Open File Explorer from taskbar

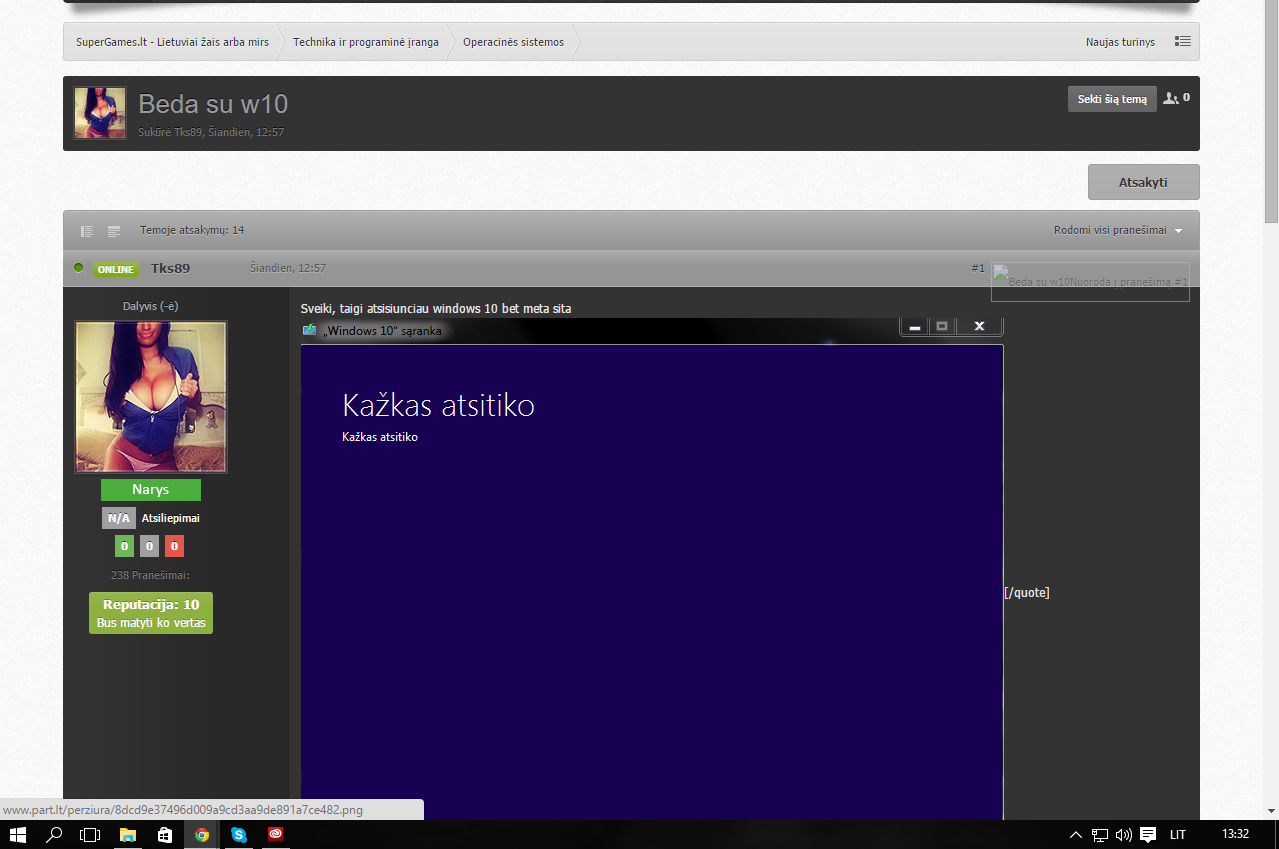coord(128,834)
